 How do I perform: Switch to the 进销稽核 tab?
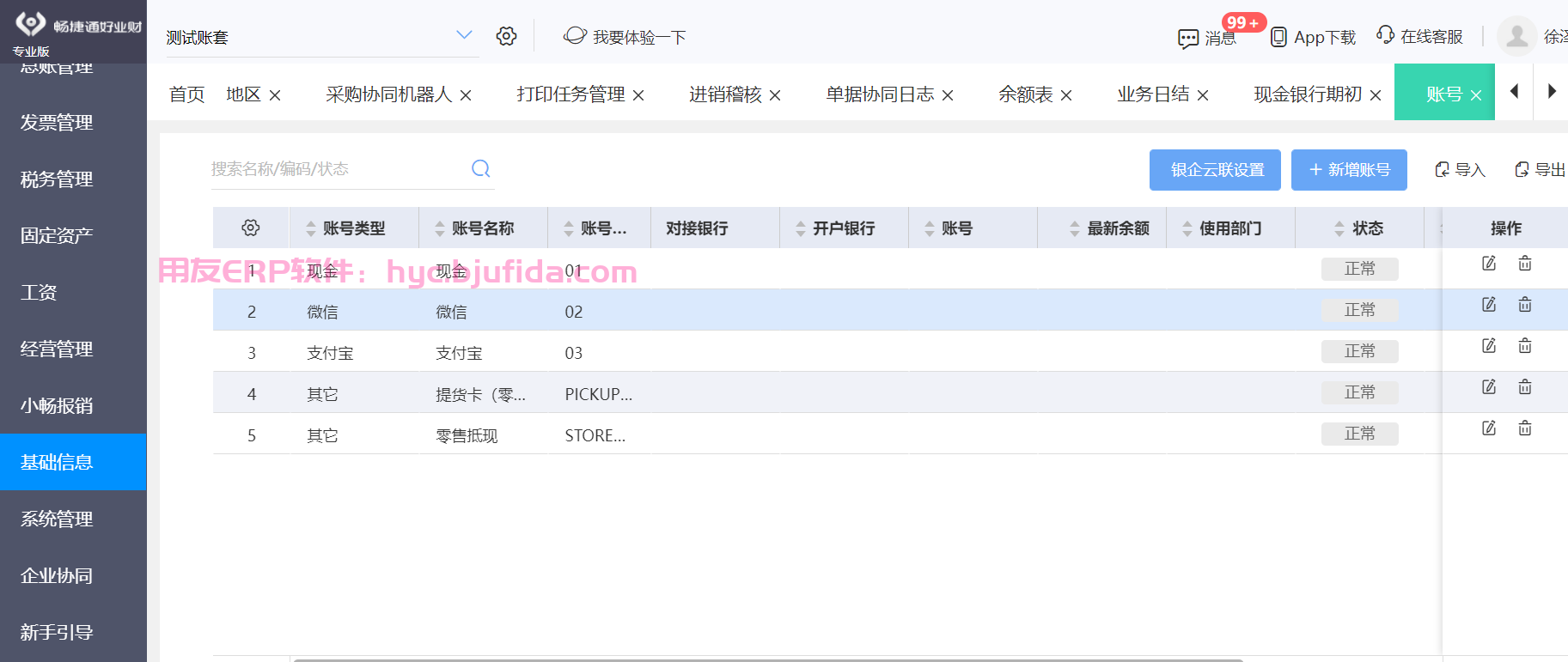(725, 94)
